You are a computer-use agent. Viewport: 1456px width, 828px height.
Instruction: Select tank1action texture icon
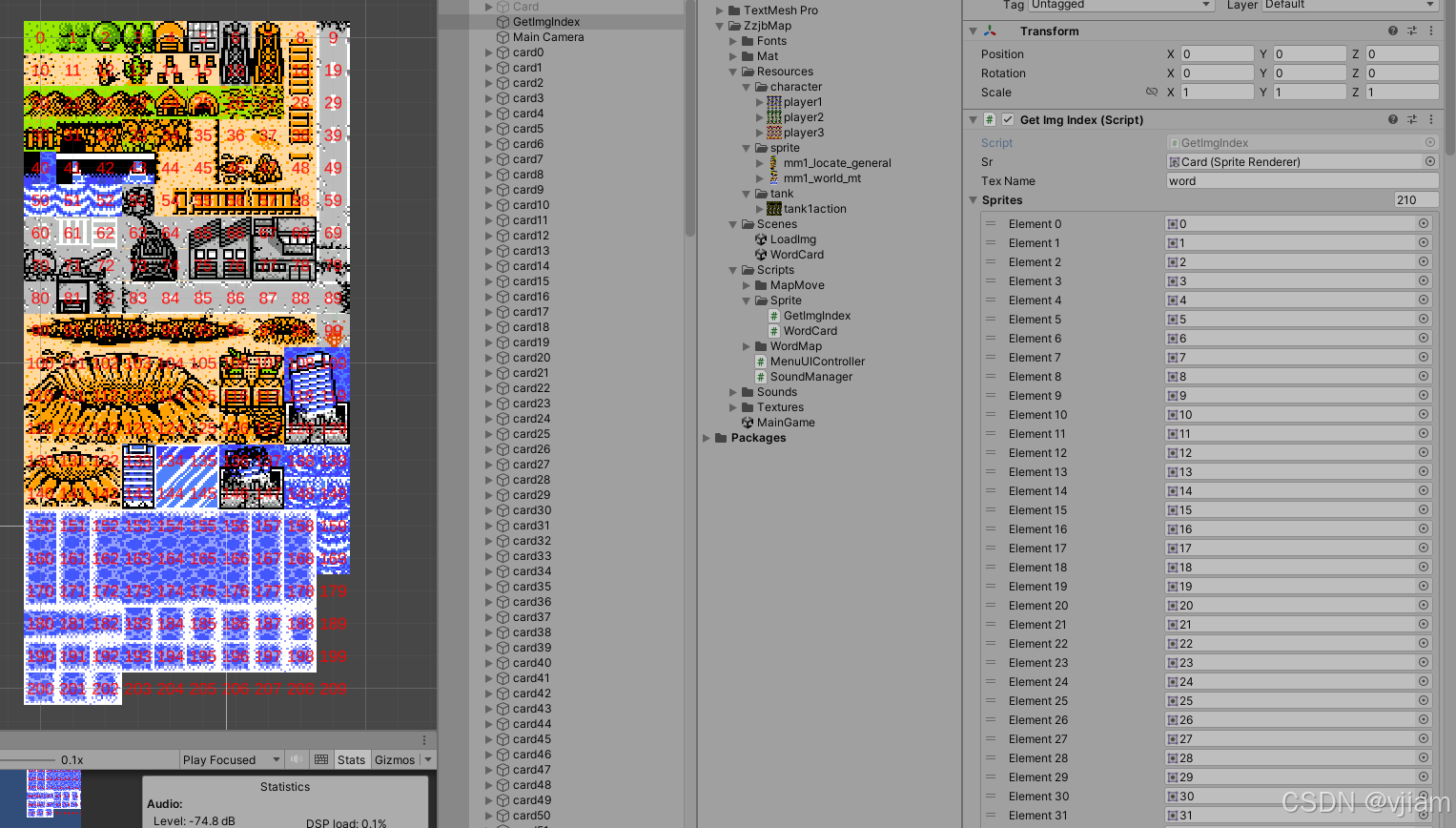pos(774,209)
